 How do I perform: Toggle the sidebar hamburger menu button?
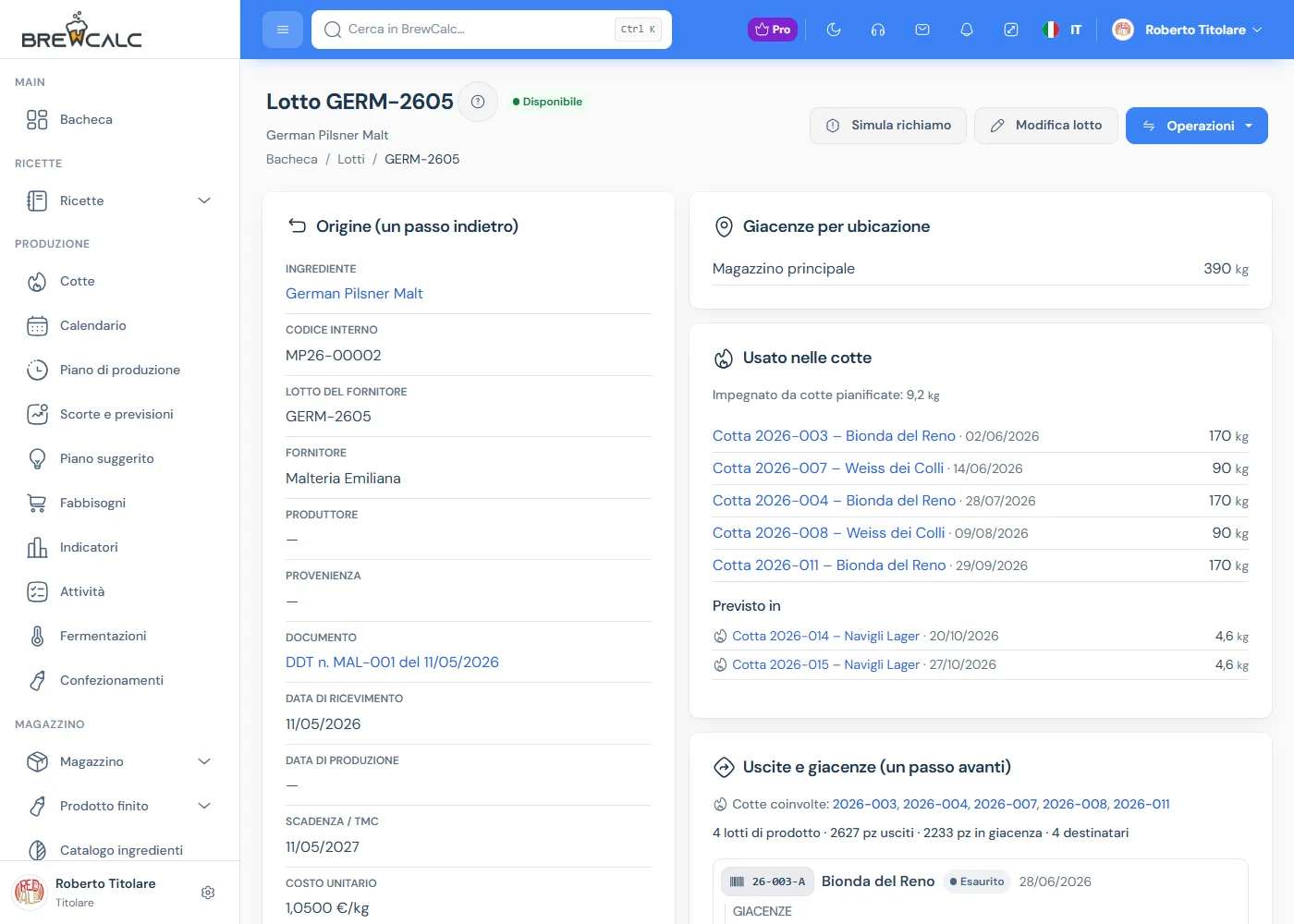click(x=283, y=30)
